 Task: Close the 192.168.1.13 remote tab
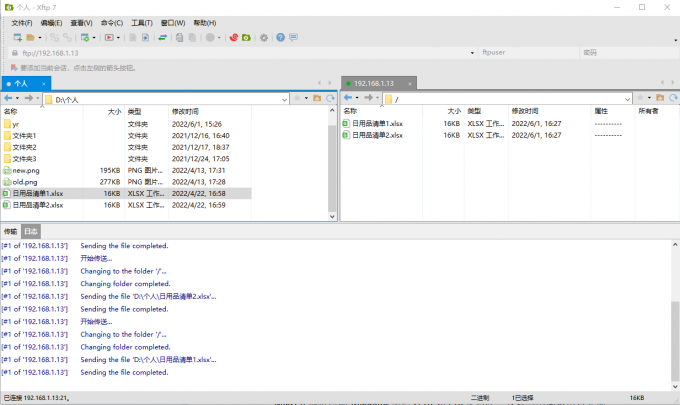[410, 84]
